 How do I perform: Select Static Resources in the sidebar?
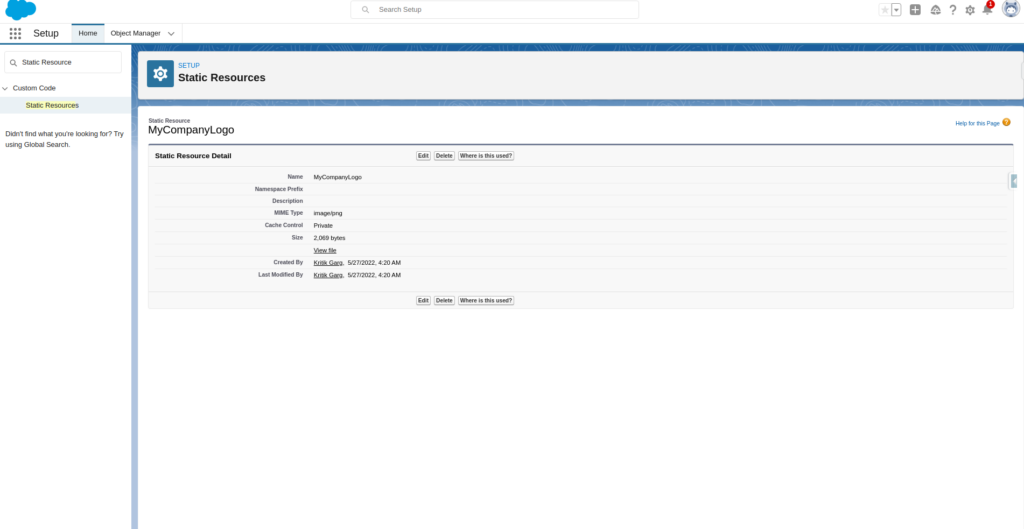[52, 105]
